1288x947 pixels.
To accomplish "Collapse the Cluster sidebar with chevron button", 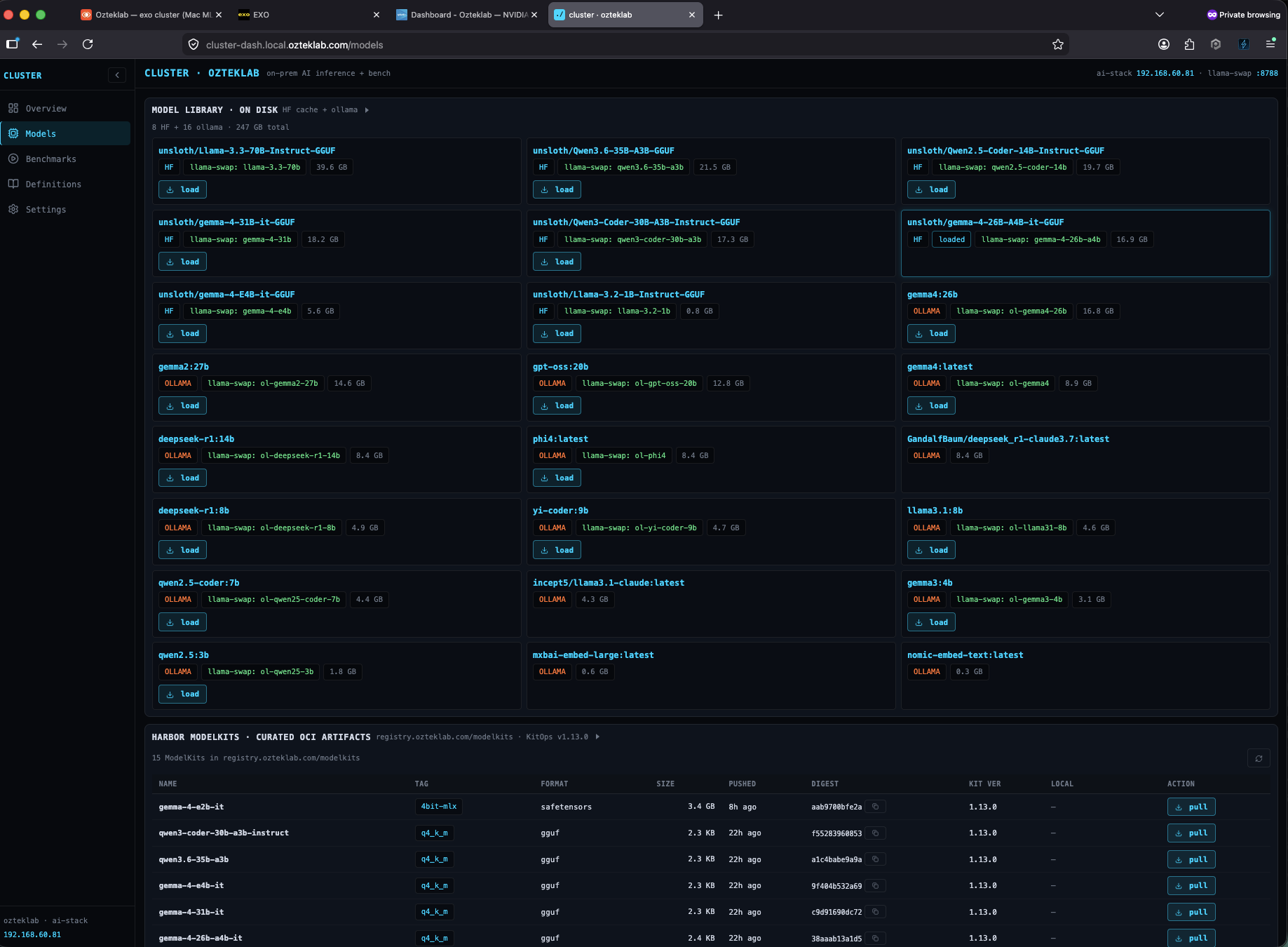I will click(x=117, y=75).
